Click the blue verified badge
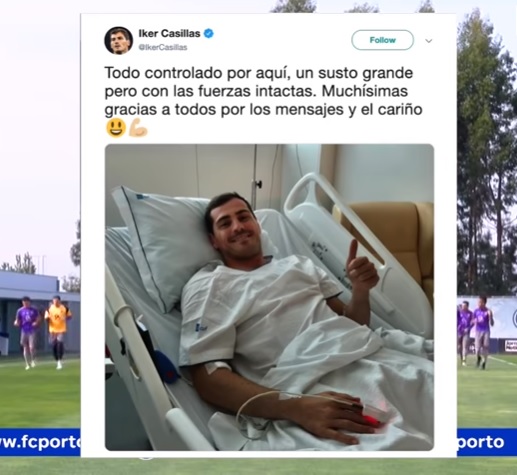This screenshot has height=475, width=517. [209, 33]
